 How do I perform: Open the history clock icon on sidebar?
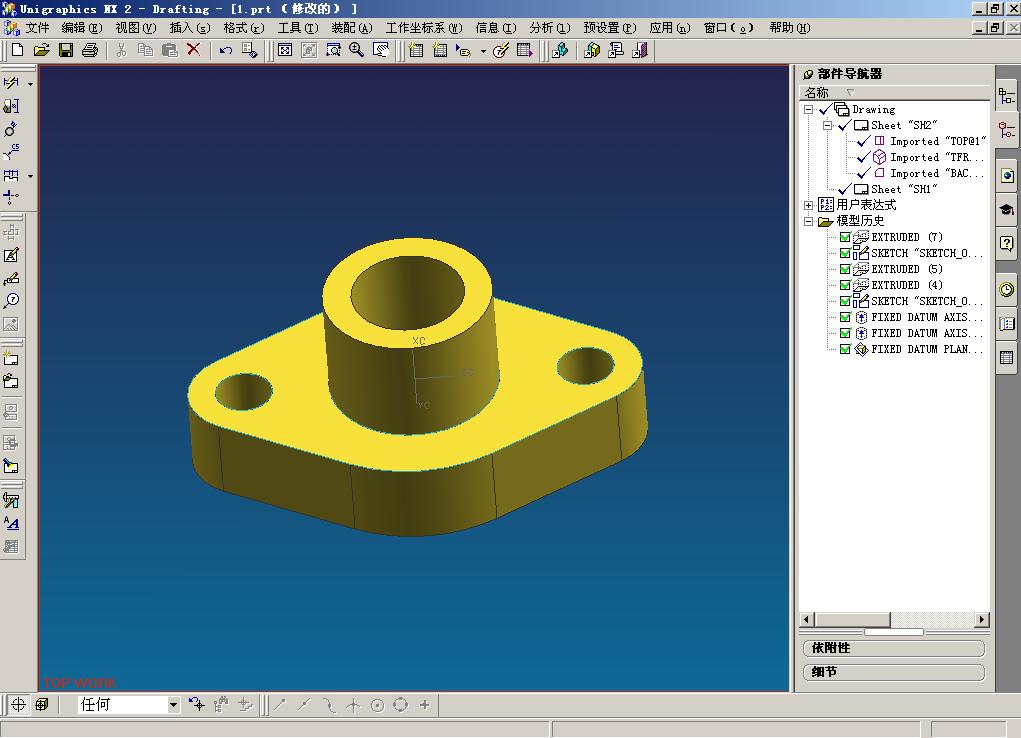pos(1007,290)
